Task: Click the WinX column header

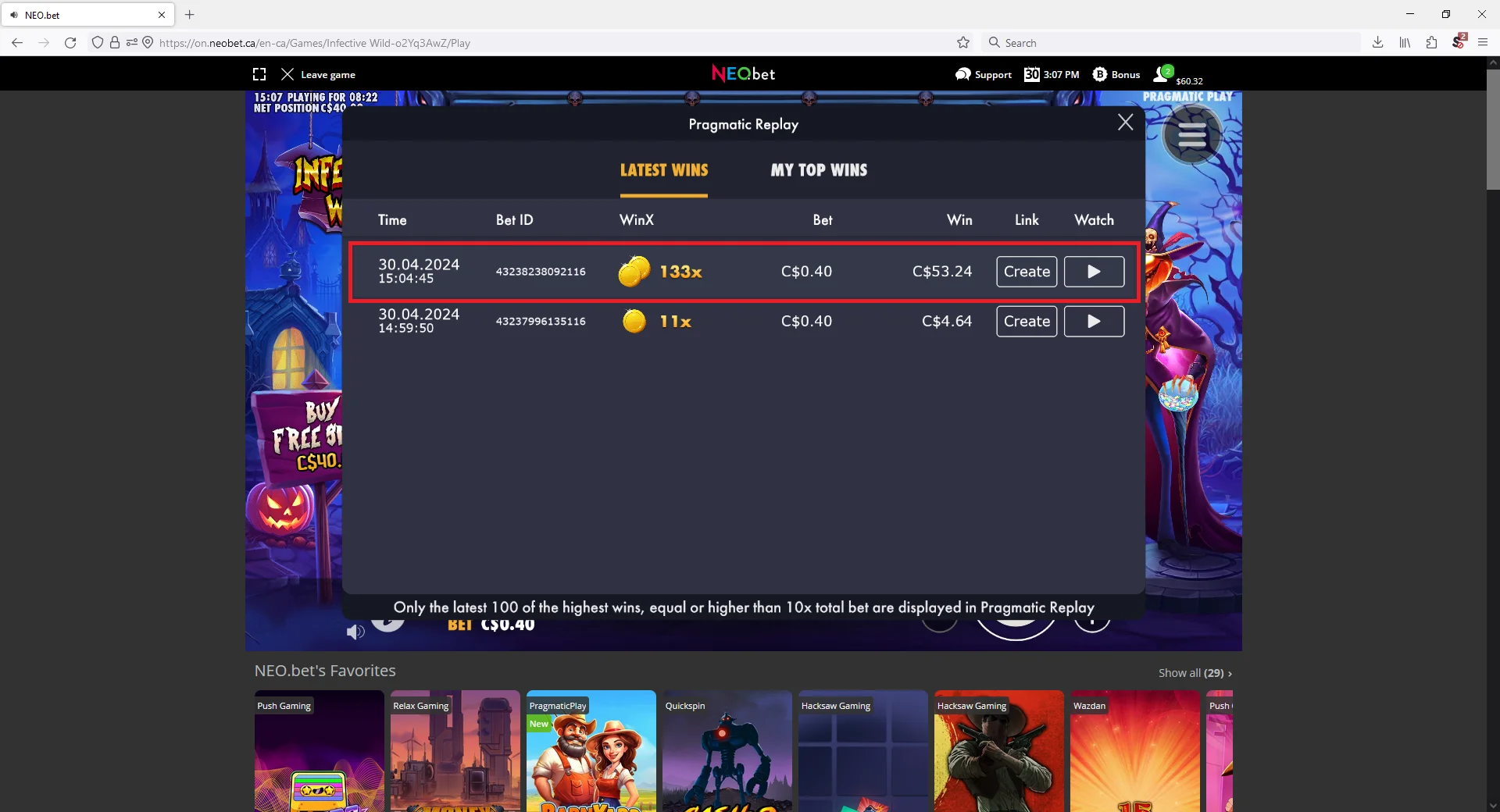Action: (637, 220)
